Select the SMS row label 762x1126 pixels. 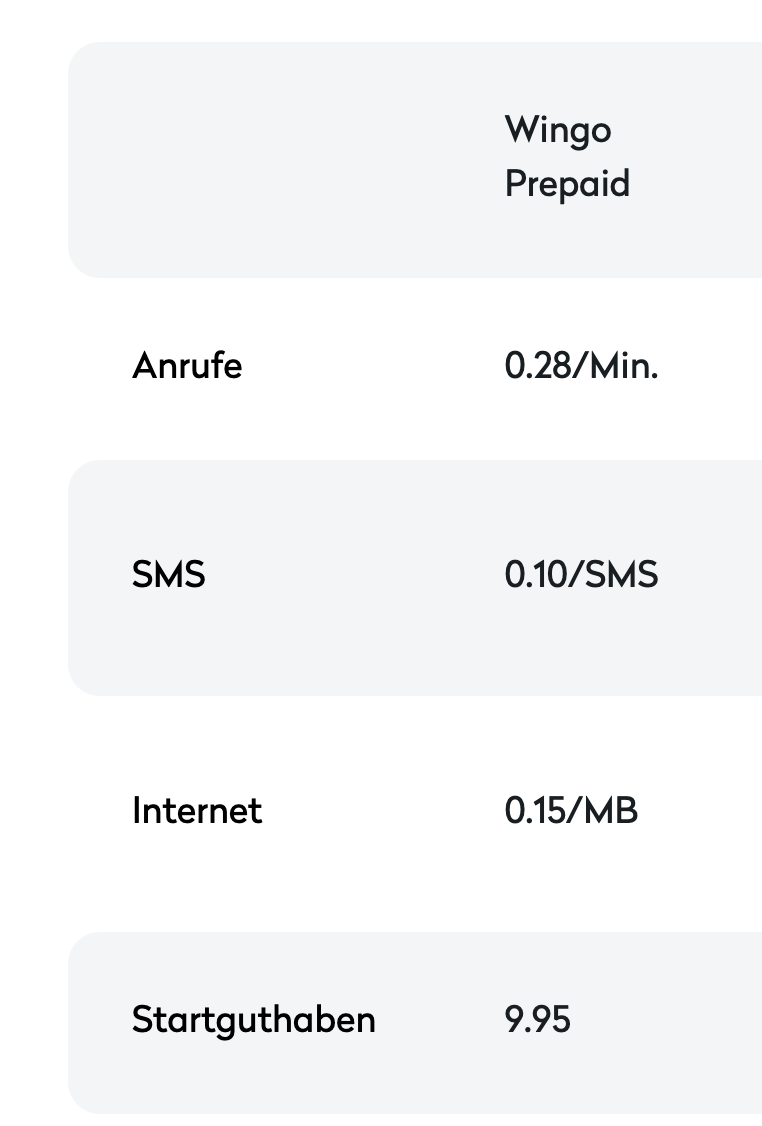tap(168, 575)
